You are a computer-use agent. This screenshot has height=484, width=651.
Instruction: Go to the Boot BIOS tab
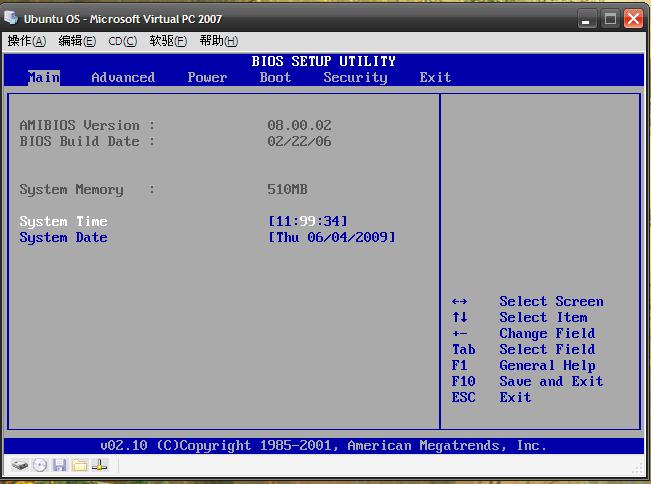click(275, 77)
